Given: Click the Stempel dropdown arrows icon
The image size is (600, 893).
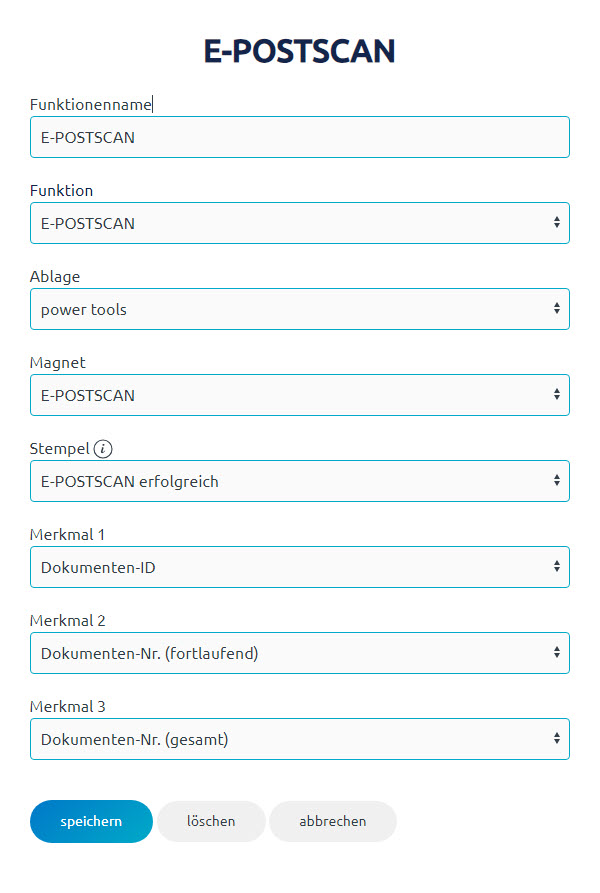Looking at the screenshot, I should click(x=557, y=480).
